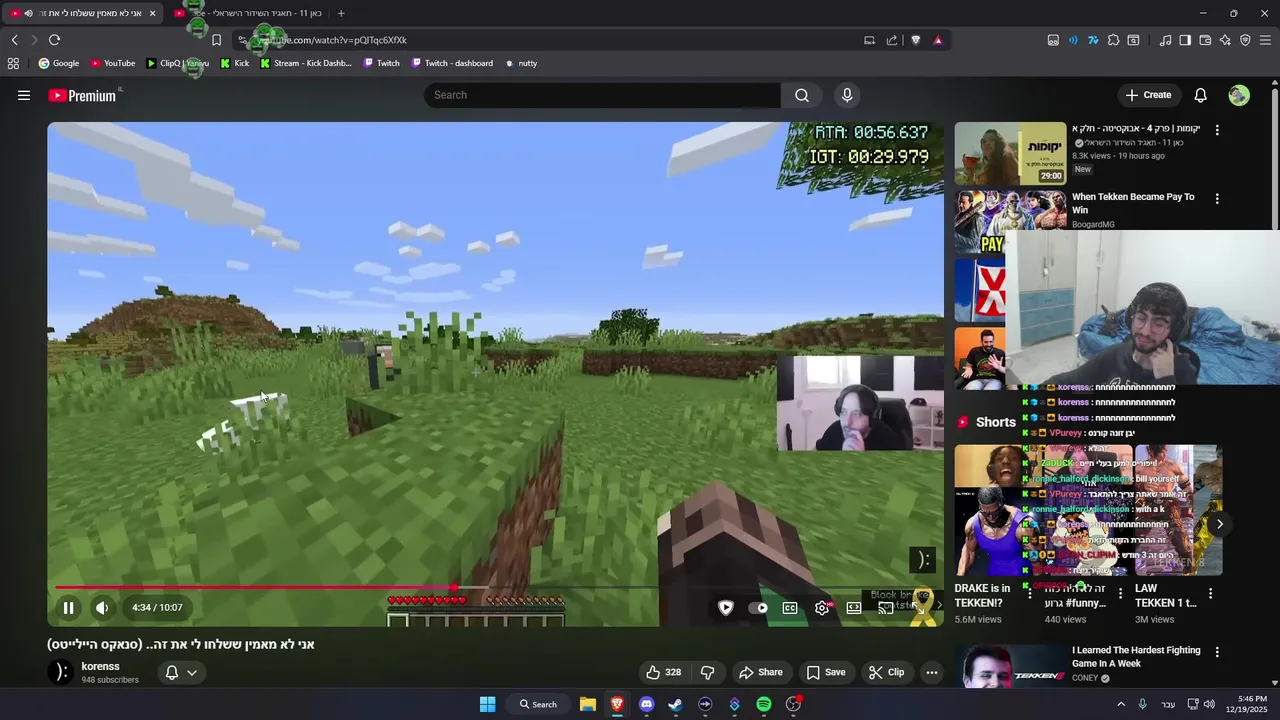The image size is (1280, 720).
Task: Save the video to a playlist
Action: click(825, 672)
